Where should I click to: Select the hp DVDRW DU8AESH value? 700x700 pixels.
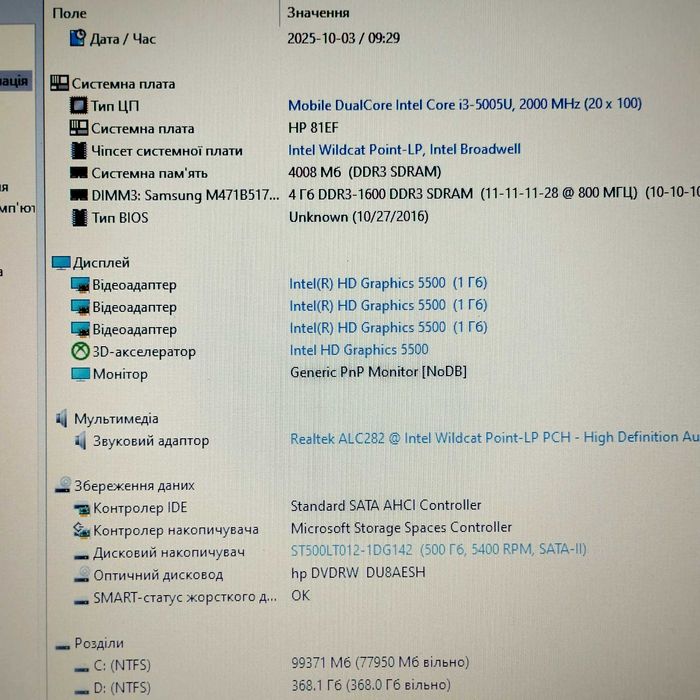tap(358, 572)
